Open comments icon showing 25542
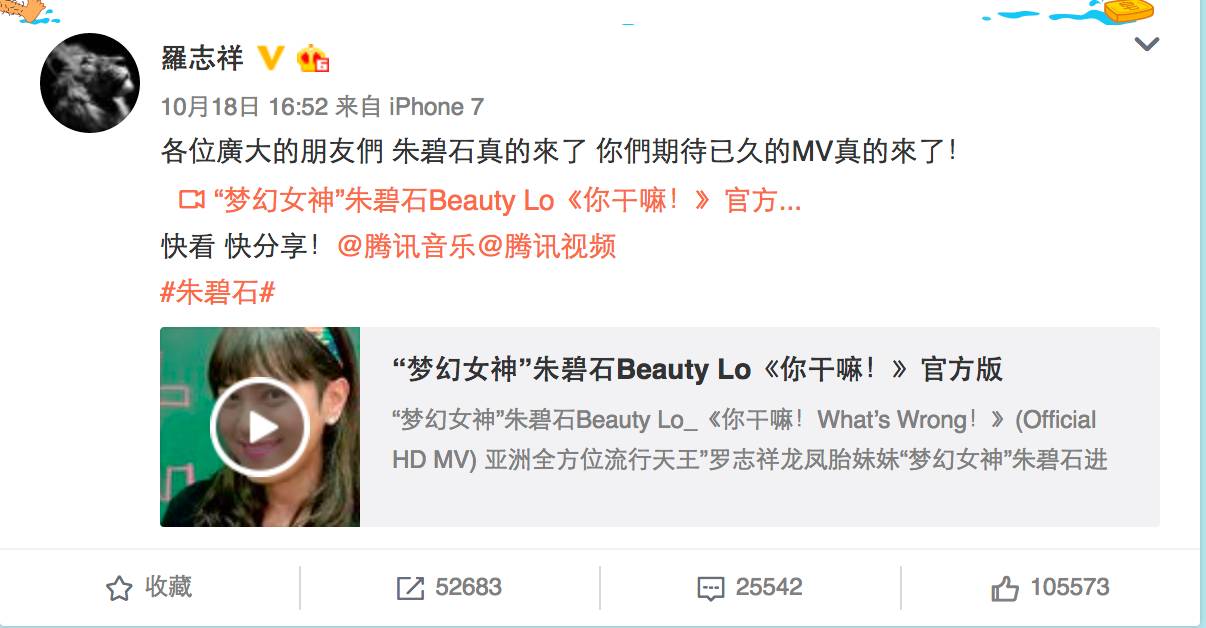The width and height of the screenshot is (1206, 628). [x=710, y=588]
